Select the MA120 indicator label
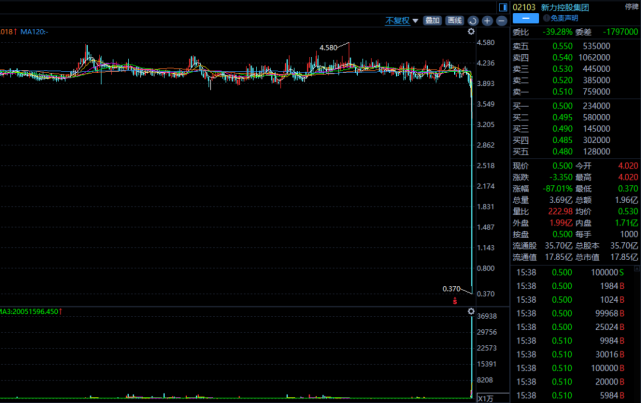 click(34, 31)
